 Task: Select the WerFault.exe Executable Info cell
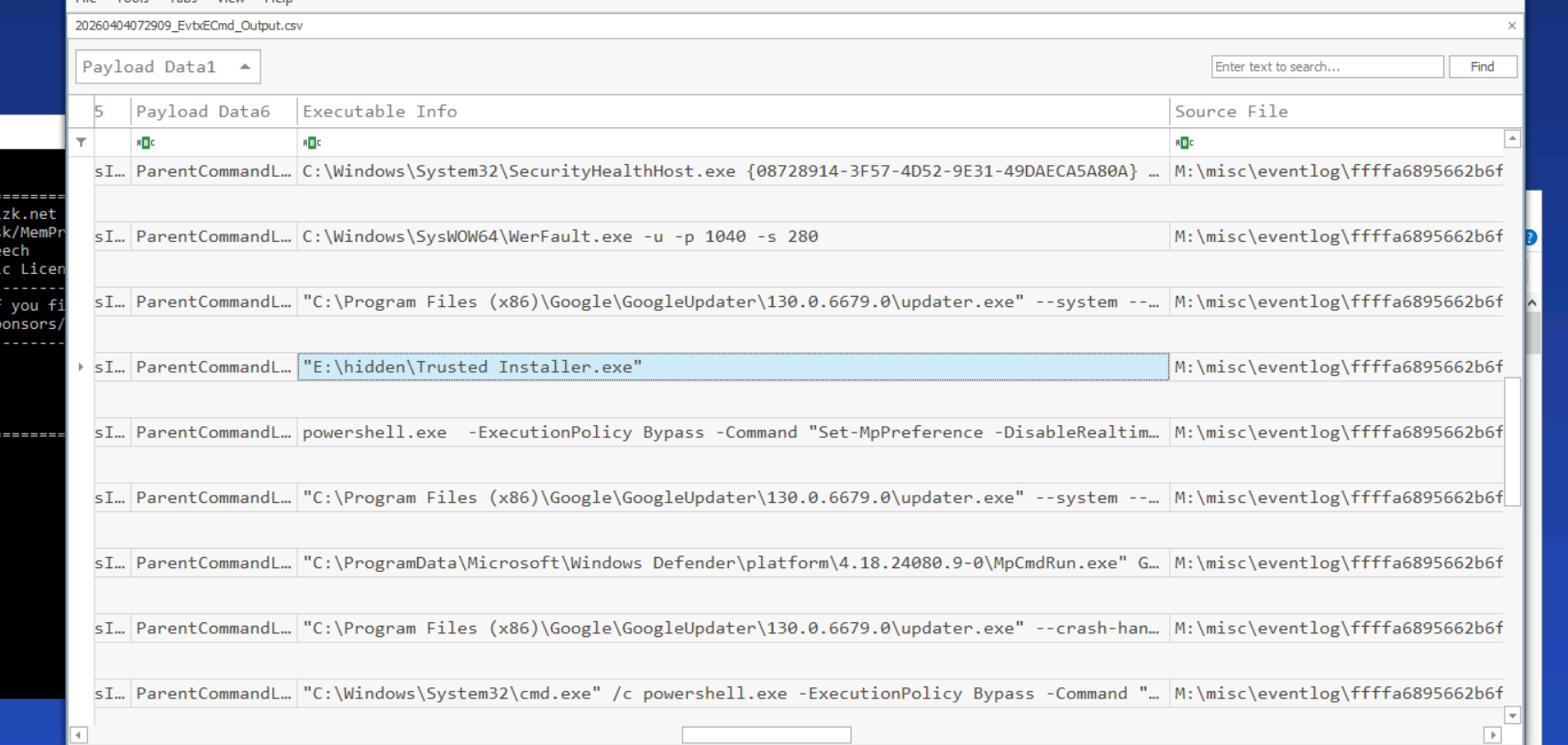point(733,236)
